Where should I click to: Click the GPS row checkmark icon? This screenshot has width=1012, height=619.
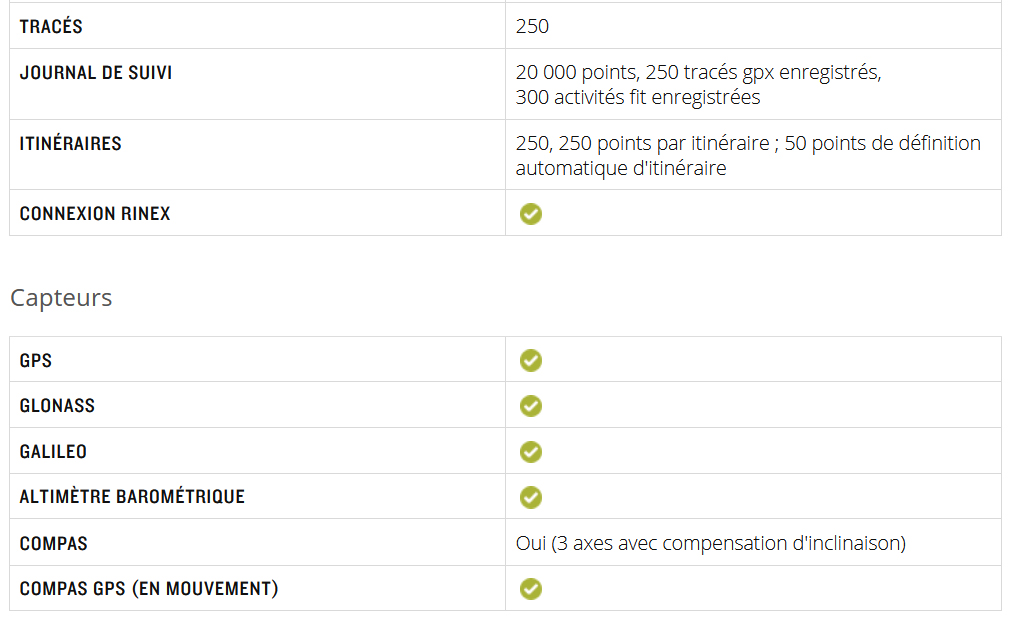click(531, 360)
